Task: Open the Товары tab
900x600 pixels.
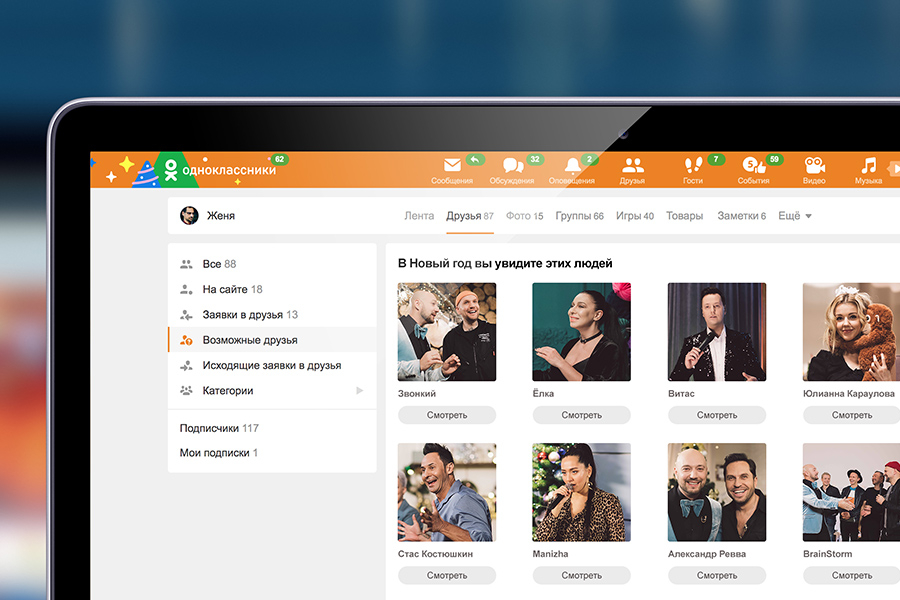Action: 684,216
